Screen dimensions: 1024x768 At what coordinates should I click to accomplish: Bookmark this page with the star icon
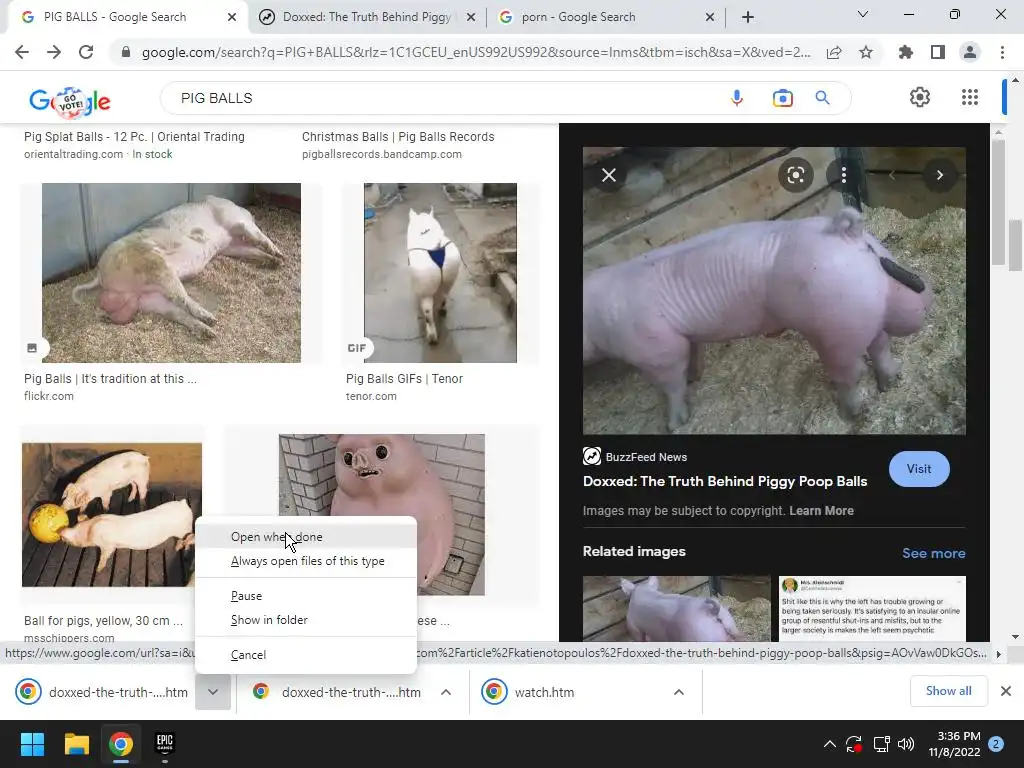point(866,52)
